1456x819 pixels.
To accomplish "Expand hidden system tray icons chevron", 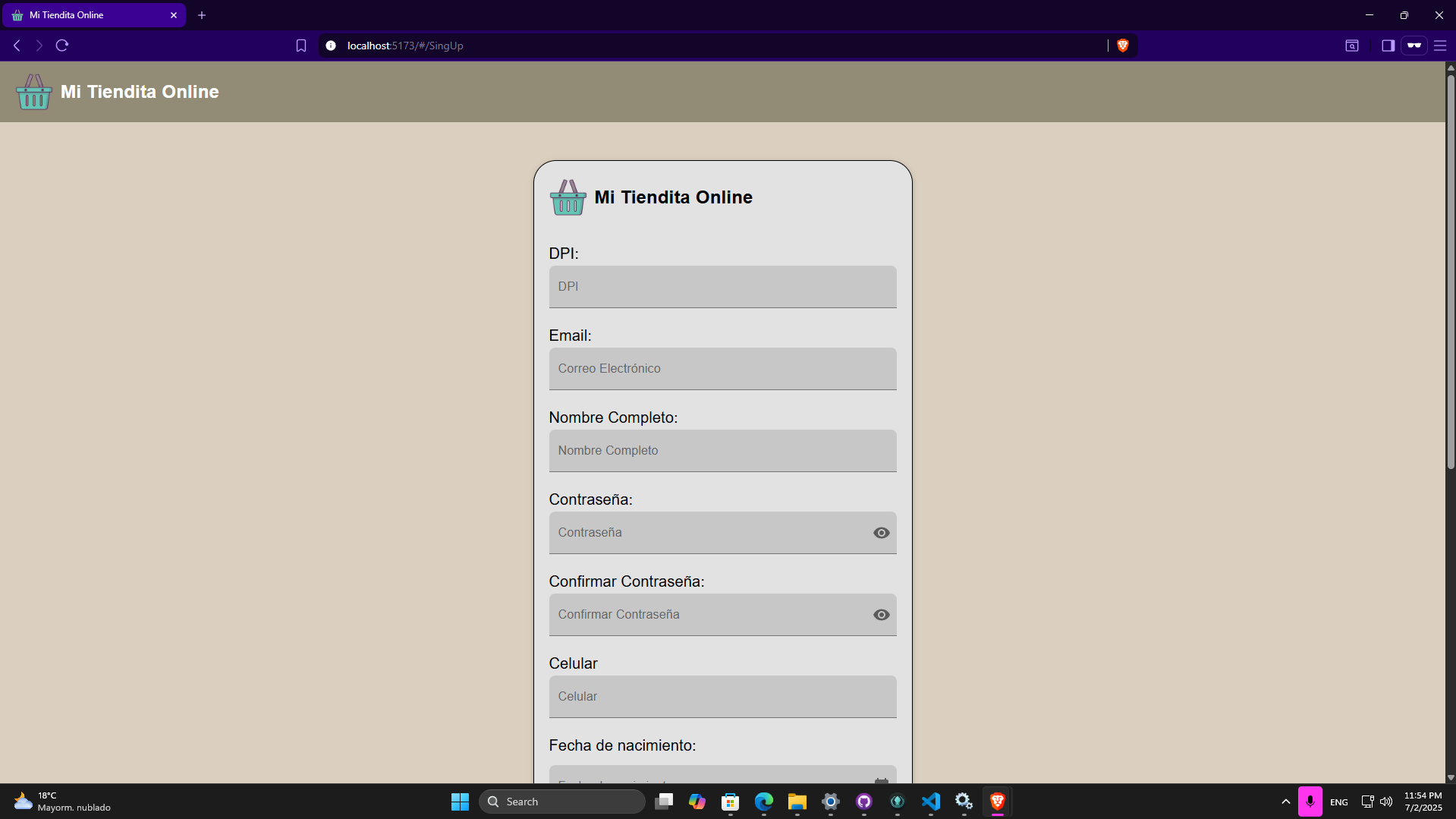I will [x=1285, y=802].
